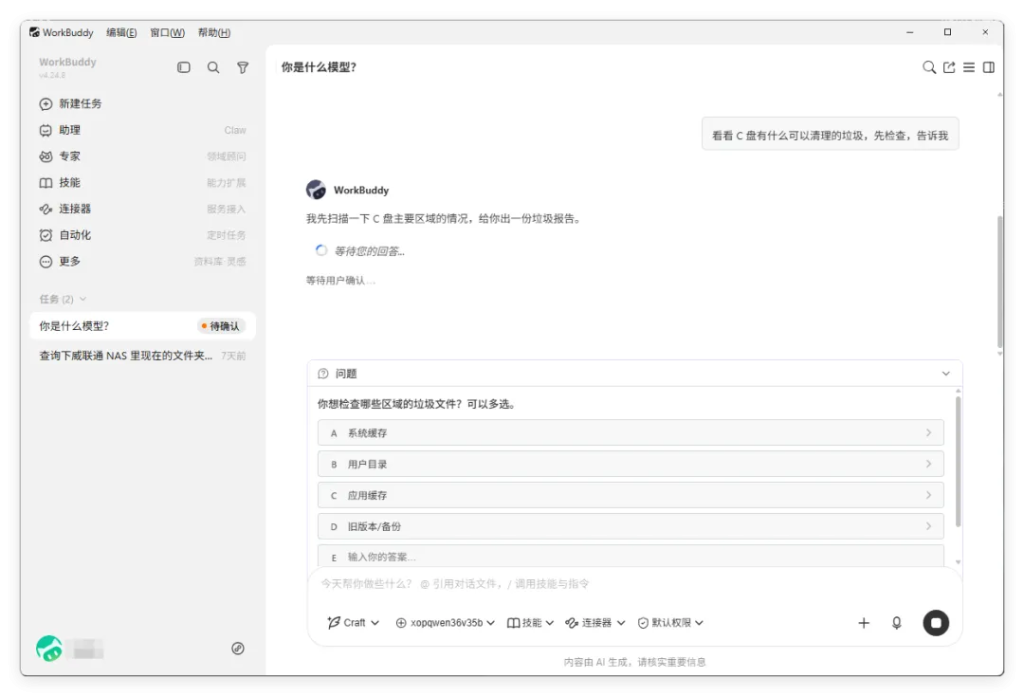Click the filter funnel icon
The image size is (1024, 696).
click(242, 67)
